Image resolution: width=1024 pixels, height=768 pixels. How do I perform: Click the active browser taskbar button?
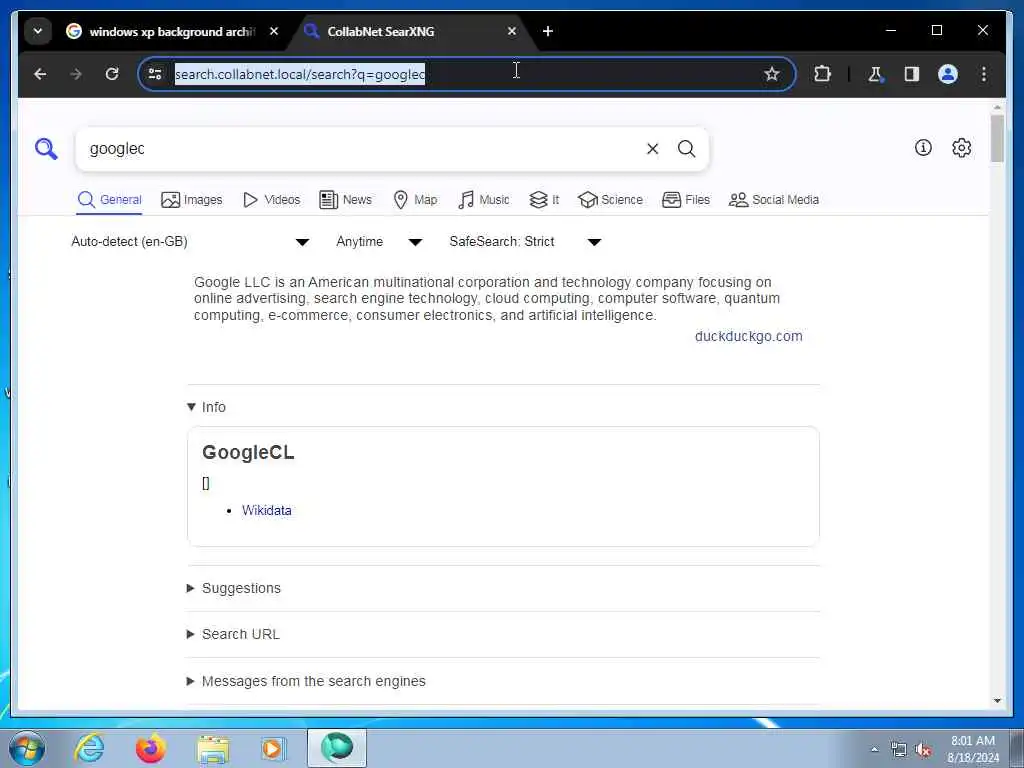(x=337, y=748)
